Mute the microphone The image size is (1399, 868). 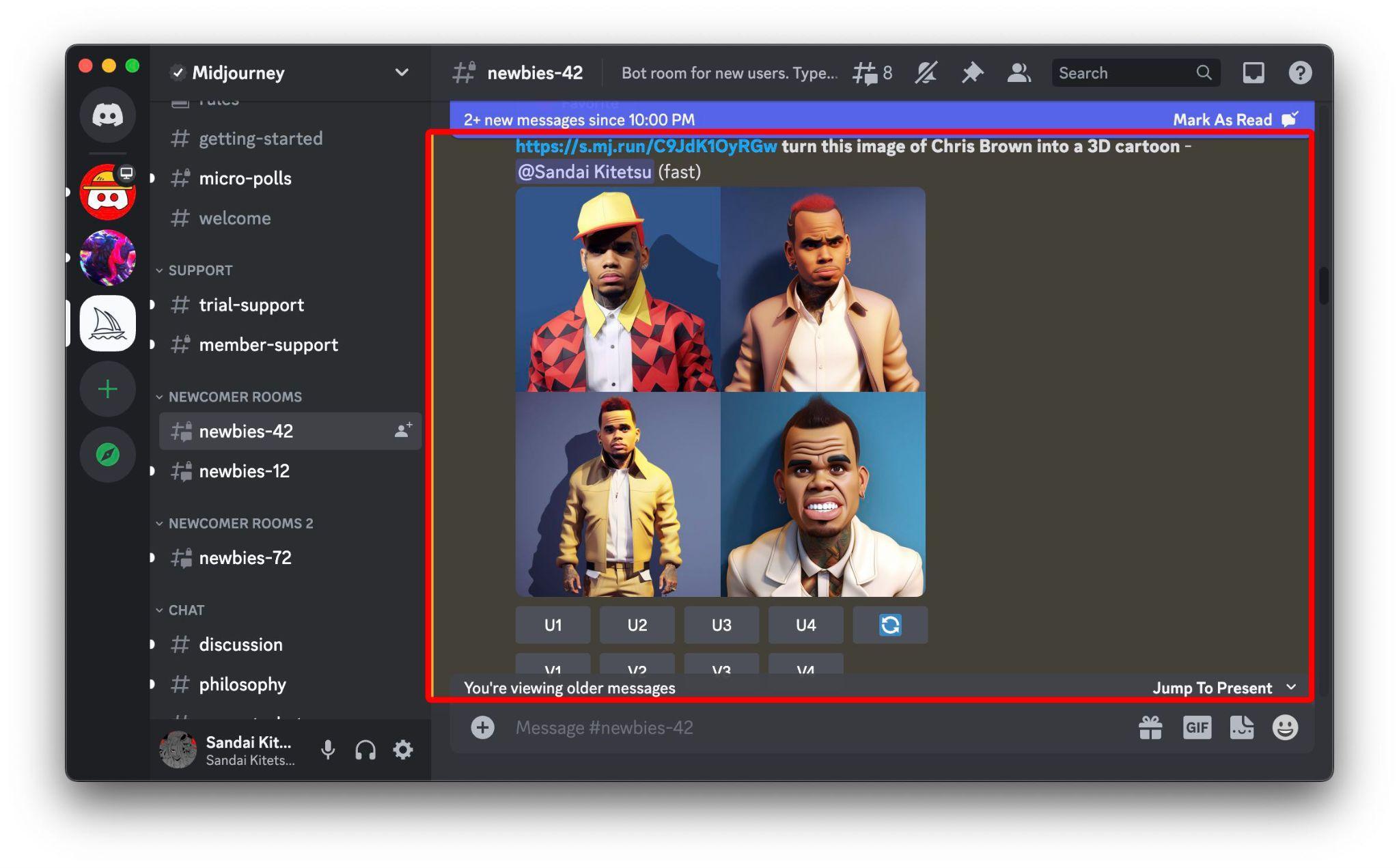point(328,750)
